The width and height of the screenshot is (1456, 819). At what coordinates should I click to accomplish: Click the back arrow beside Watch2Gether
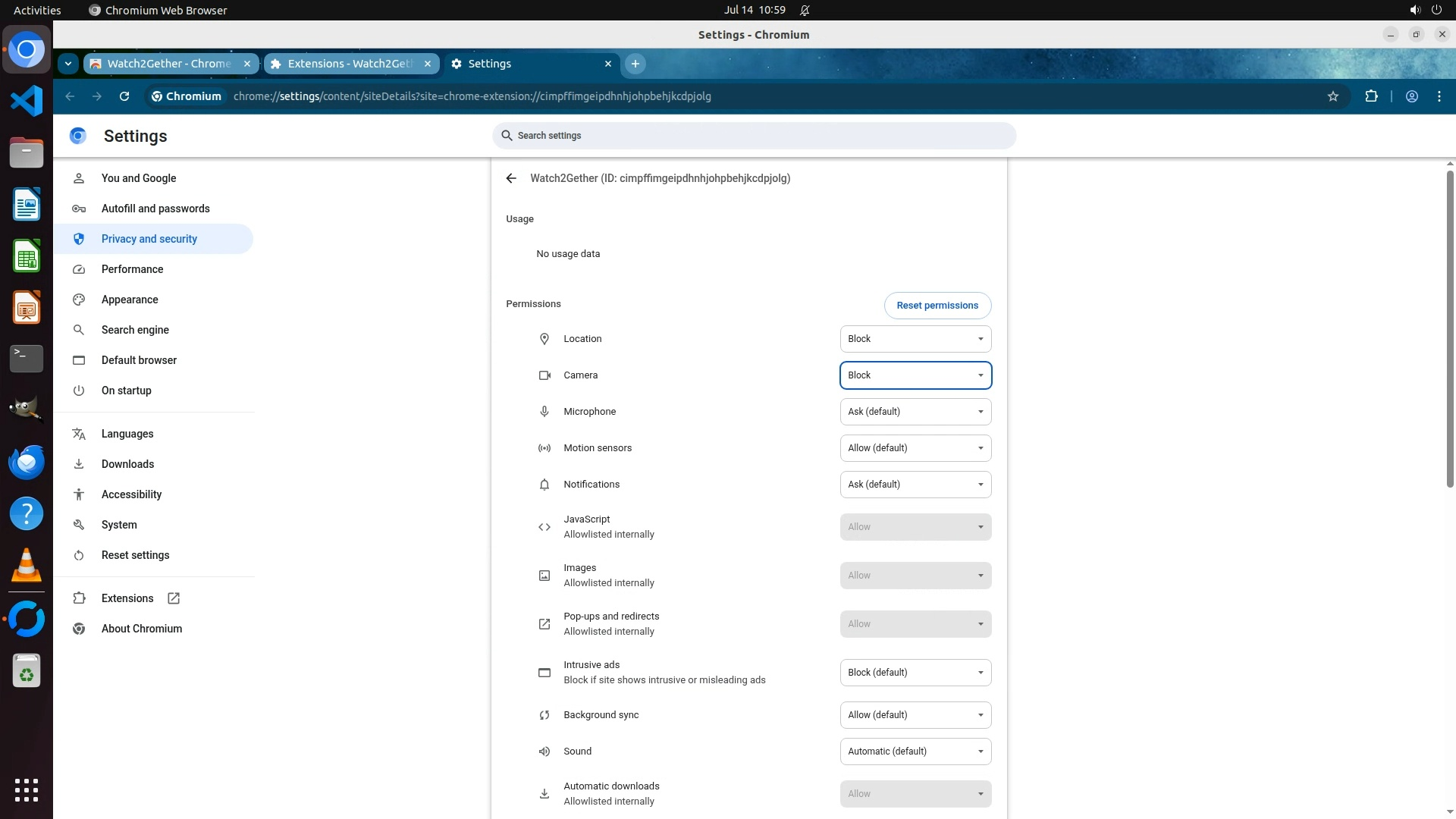tap(511, 178)
